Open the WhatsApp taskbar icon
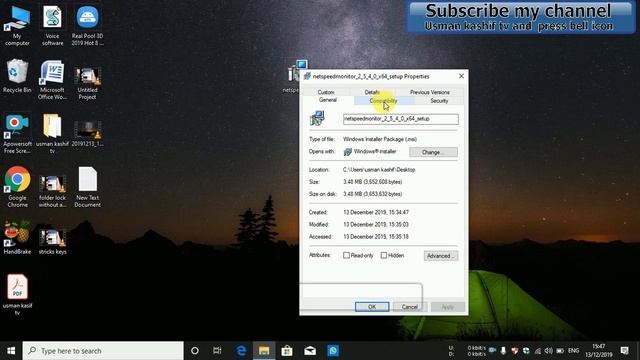Viewport: 640px width, 360px height. (x=333, y=351)
